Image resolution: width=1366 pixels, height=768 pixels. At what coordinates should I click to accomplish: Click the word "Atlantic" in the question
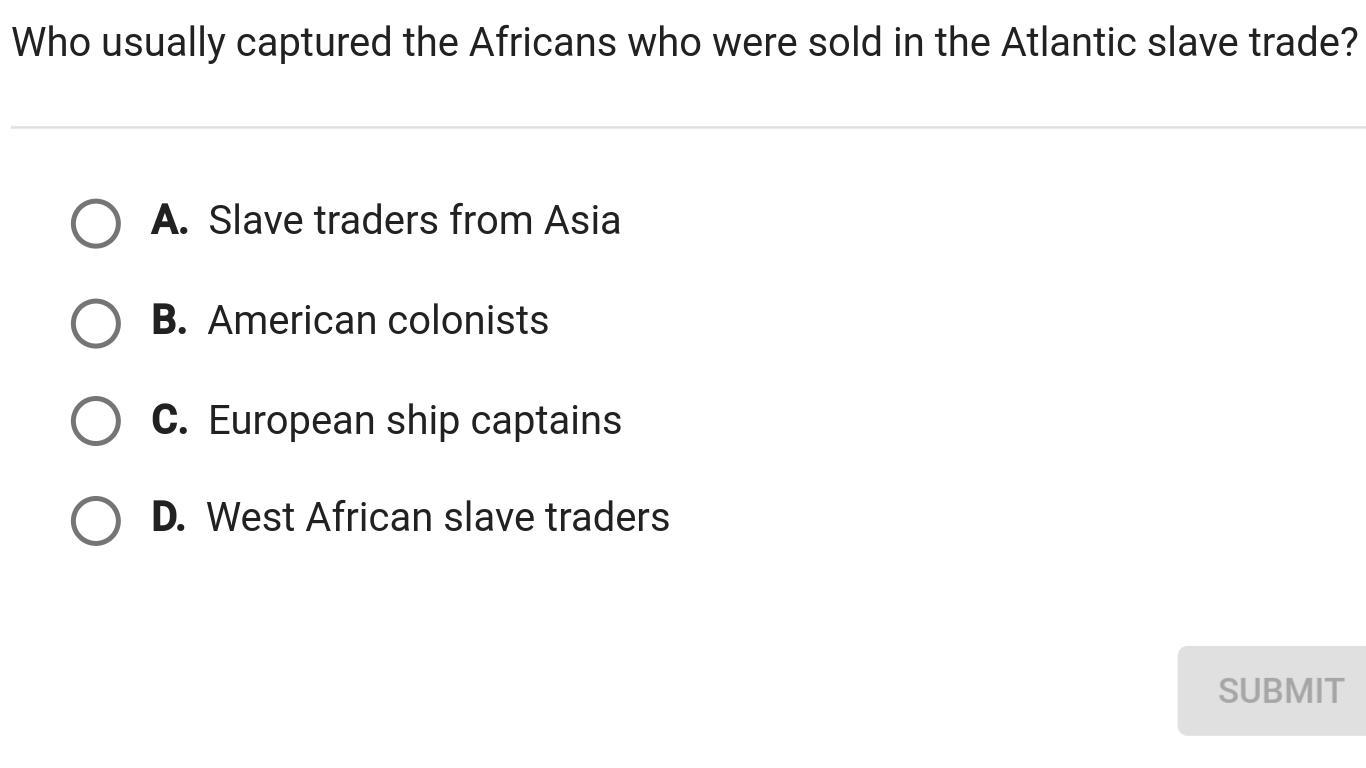pyautogui.click(x=1068, y=43)
